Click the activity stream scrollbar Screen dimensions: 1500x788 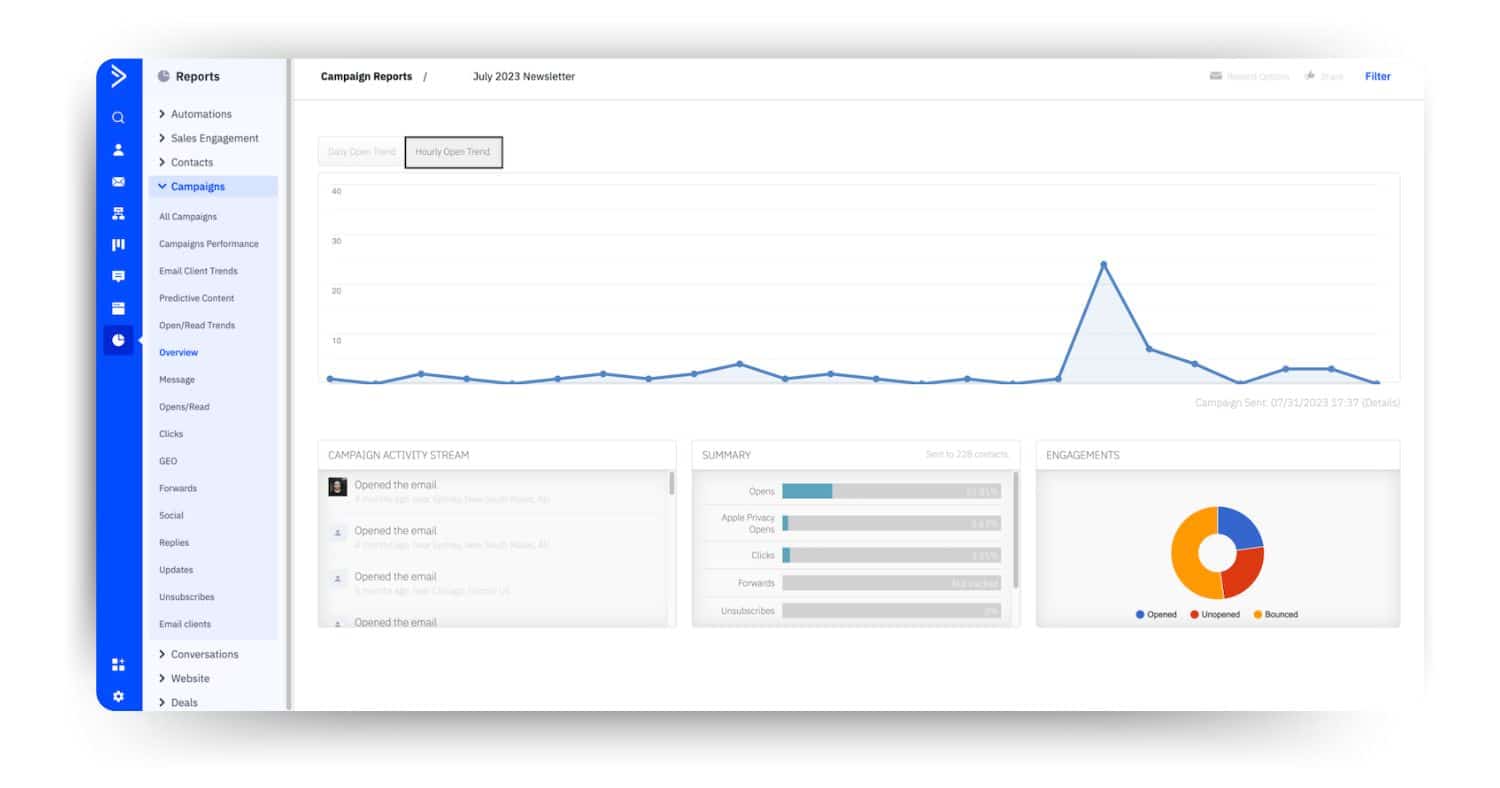(672, 484)
